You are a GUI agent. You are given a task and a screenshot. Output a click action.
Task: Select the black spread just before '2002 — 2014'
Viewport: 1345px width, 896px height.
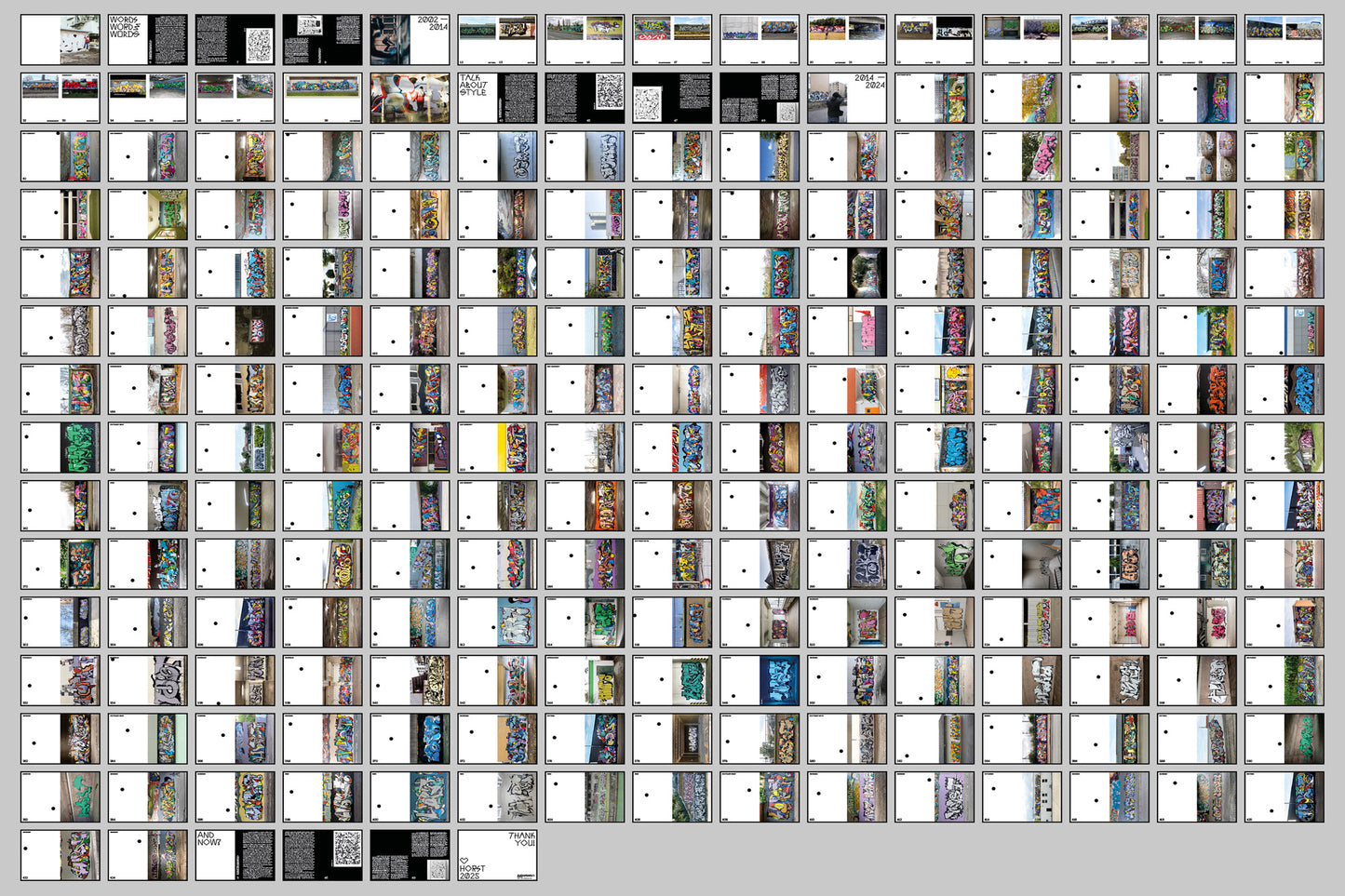click(x=322, y=40)
